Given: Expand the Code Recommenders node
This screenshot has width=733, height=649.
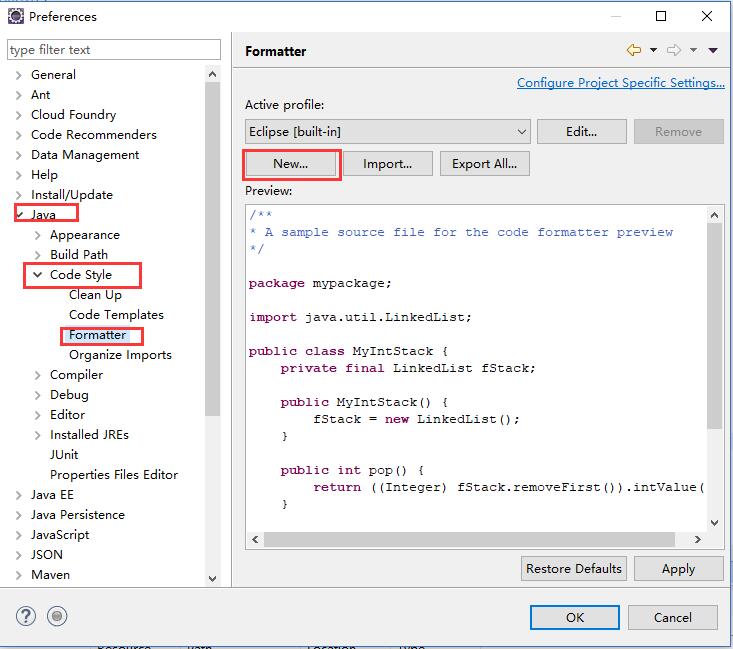Looking at the screenshot, I should coord(19,135).
